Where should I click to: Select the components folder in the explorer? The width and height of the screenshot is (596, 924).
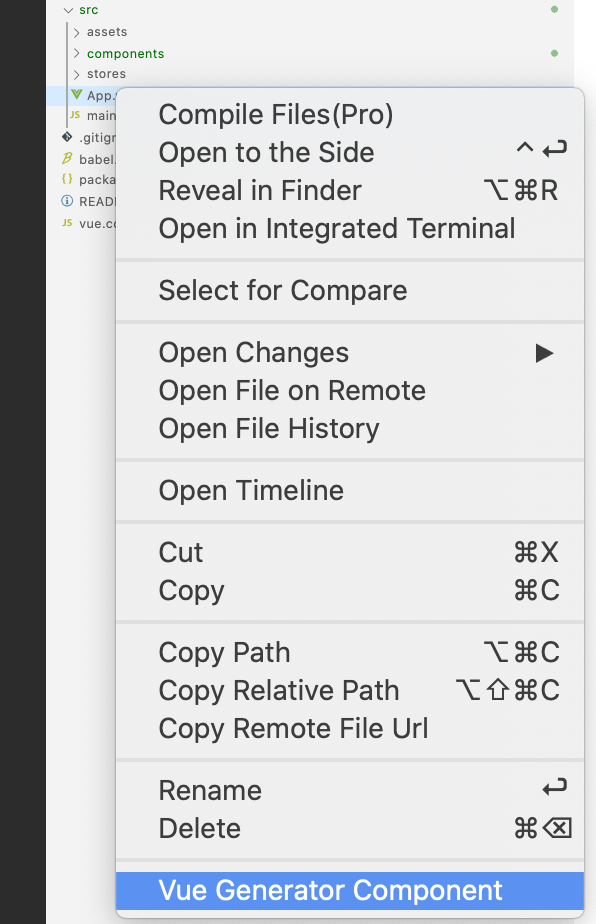point(124,53)
